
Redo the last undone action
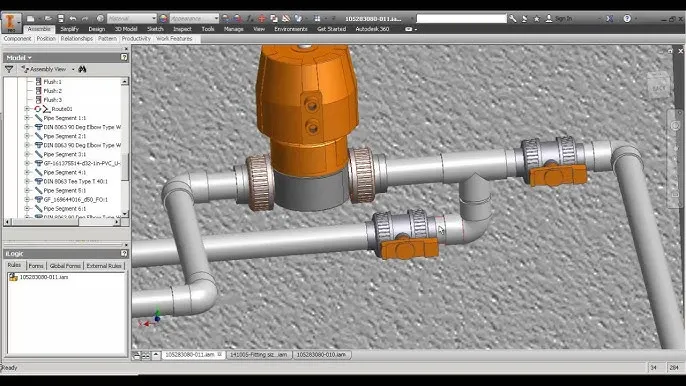point(85,18)
